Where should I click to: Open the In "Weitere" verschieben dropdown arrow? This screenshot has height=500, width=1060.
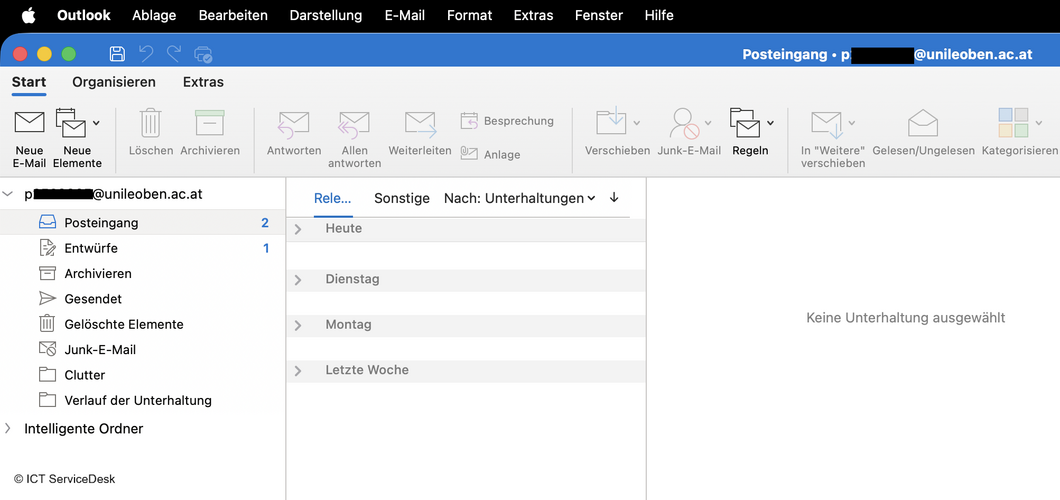point(851,123)
